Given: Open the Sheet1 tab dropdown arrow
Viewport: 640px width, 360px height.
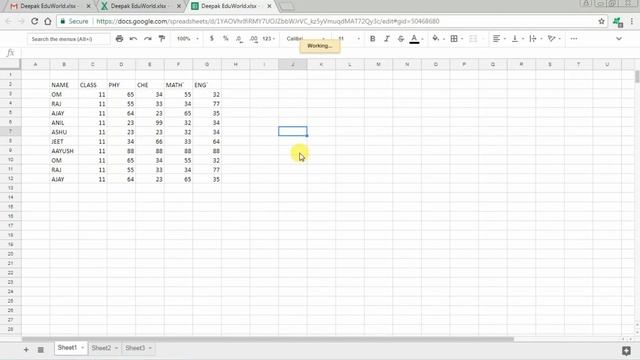Looking at the screenshot, I should pos(82,348).
